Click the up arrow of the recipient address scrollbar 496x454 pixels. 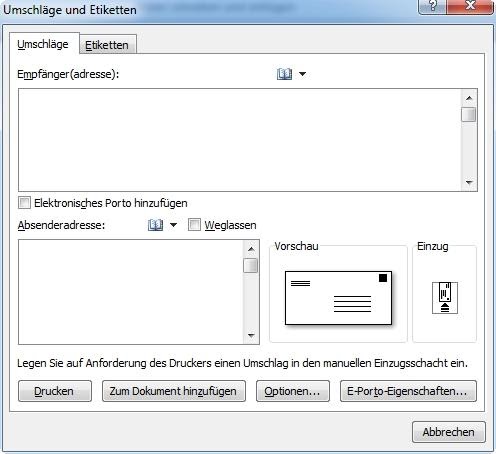[469, 98]
